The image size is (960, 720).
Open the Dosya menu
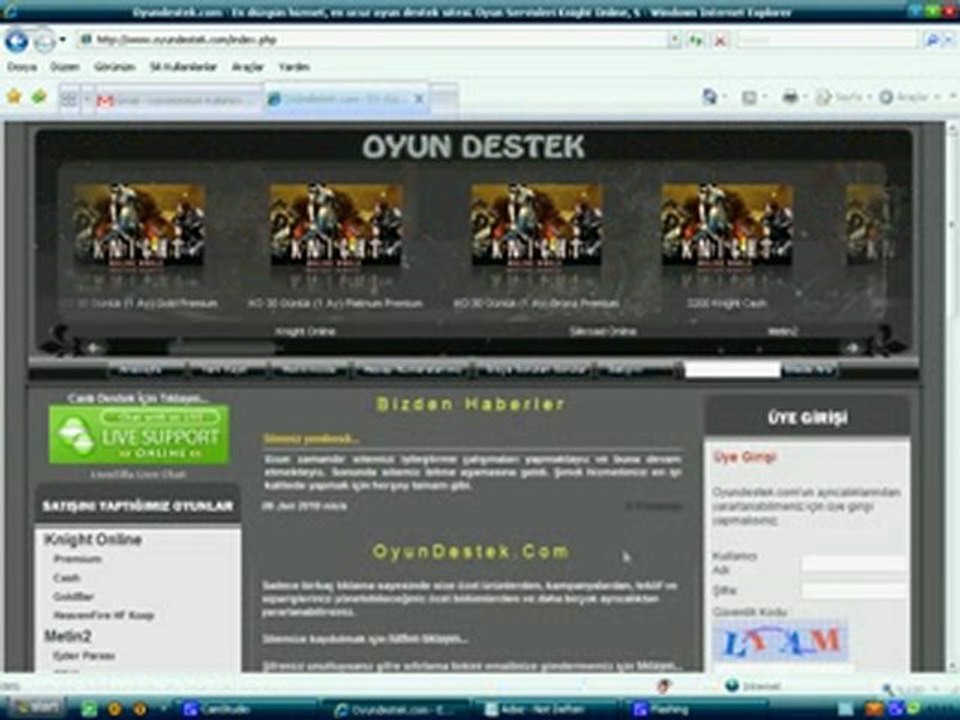(x=22, y=67)
